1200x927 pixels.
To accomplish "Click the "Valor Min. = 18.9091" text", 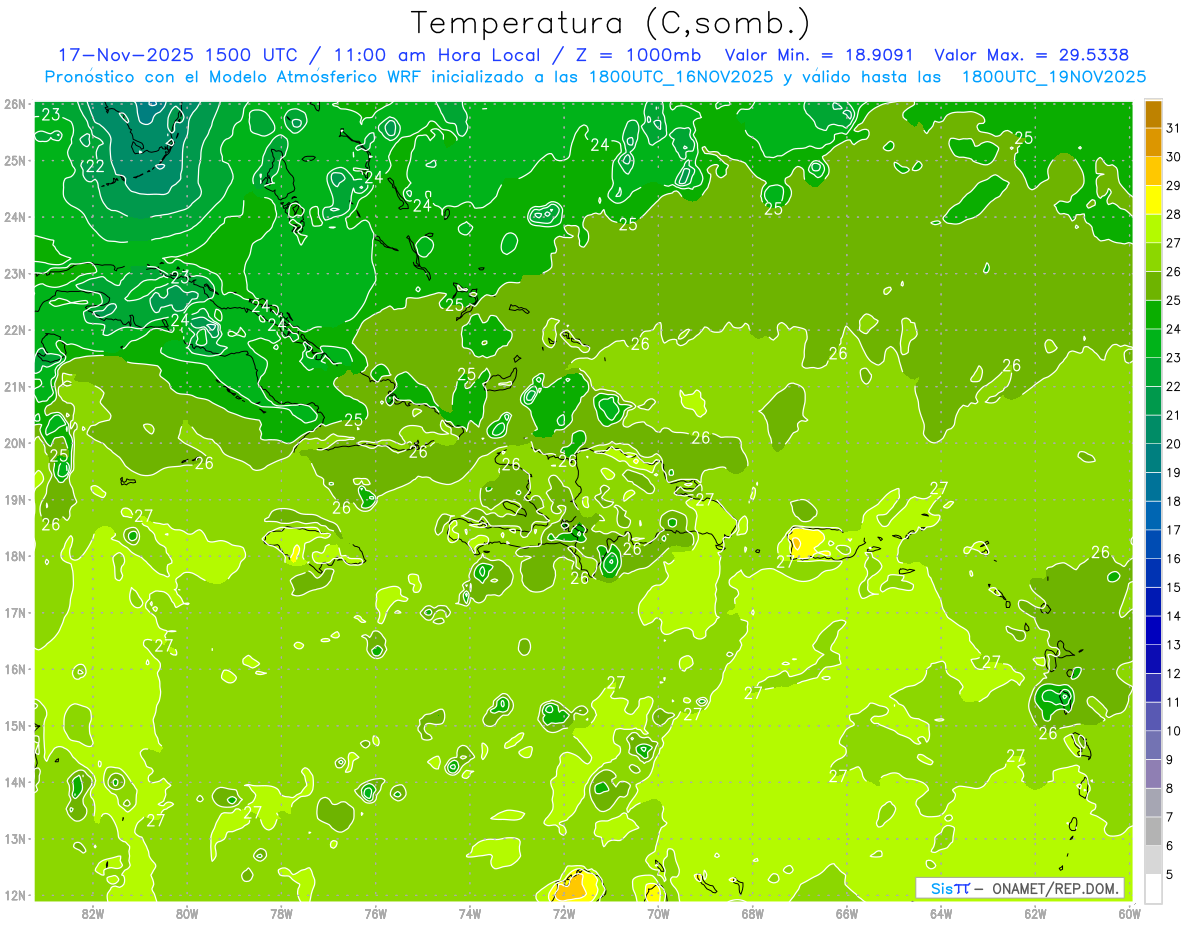I will (x=819, y=55).
